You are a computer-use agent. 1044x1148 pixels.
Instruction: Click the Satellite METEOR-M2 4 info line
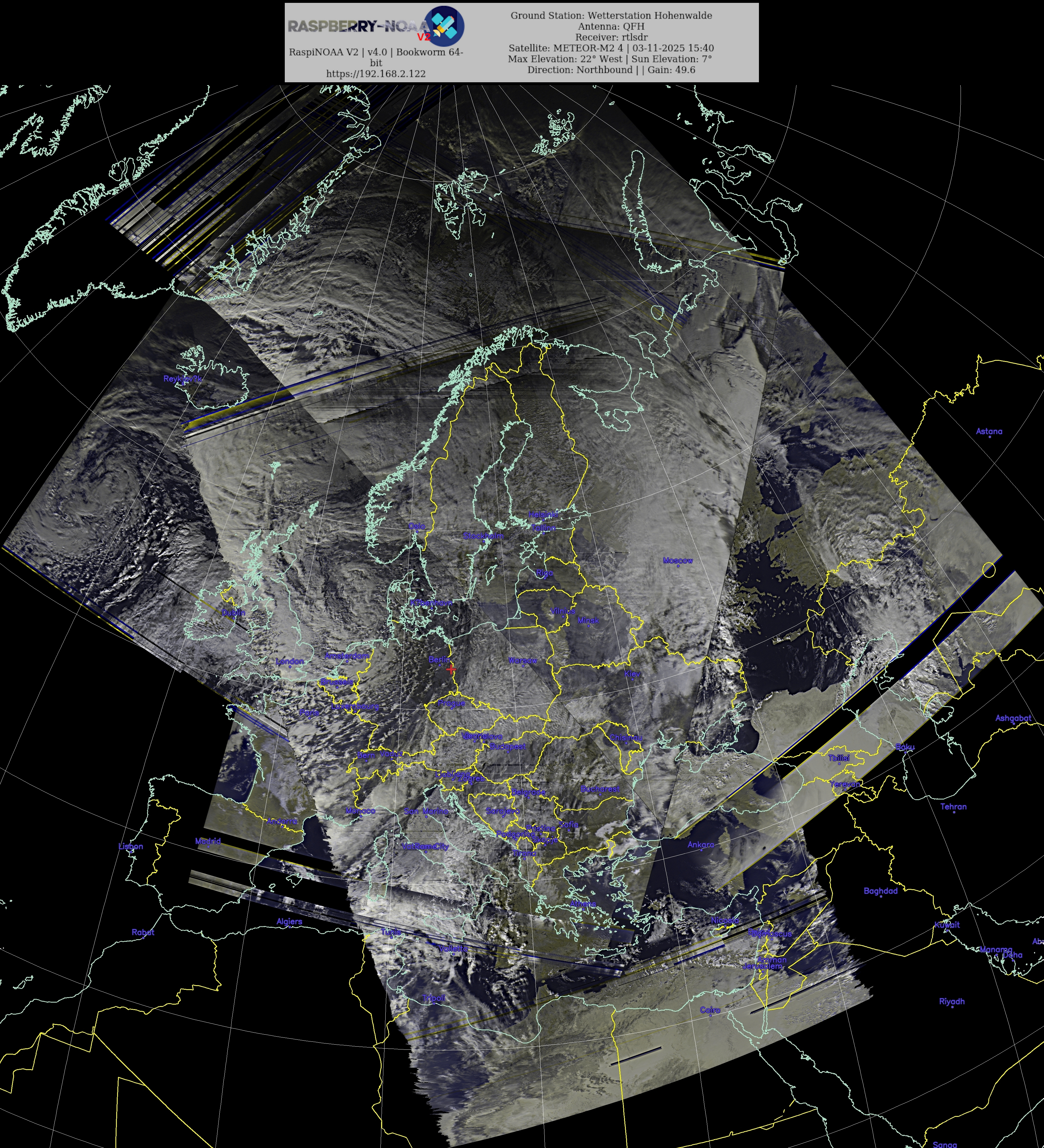click(x=611, y=48)
